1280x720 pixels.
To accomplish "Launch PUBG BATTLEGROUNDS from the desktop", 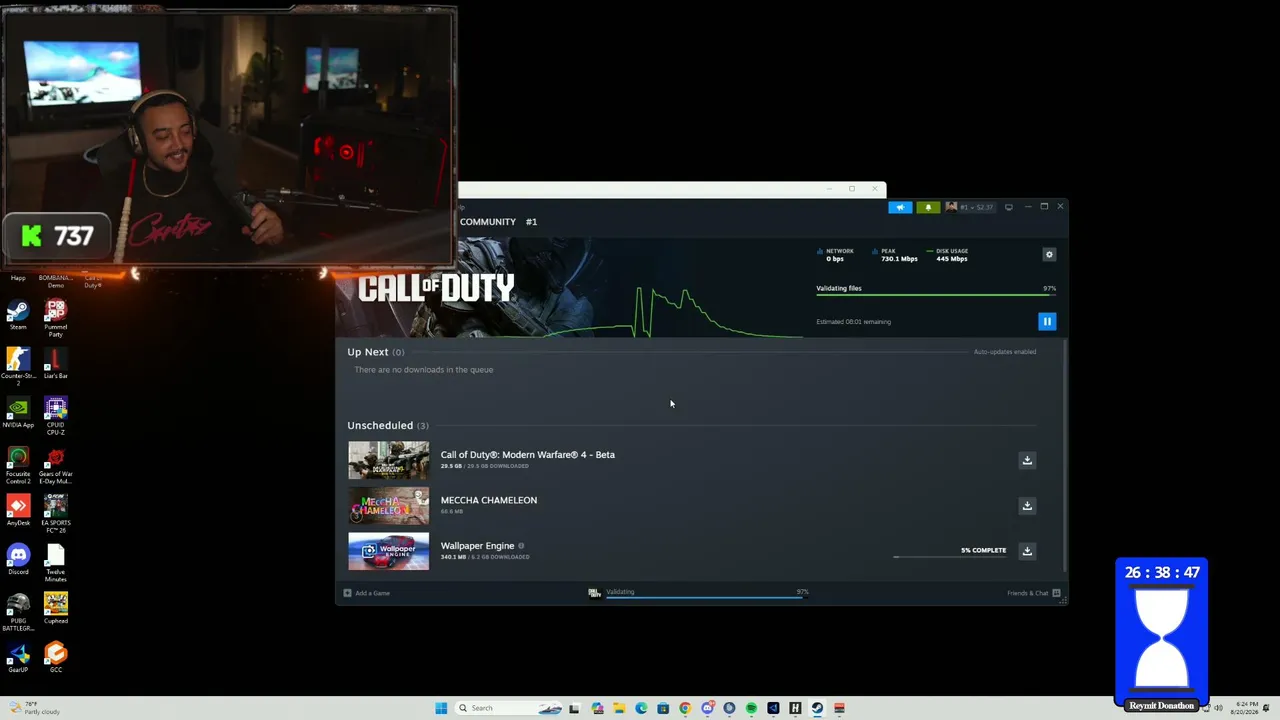I will click(18, 613).
